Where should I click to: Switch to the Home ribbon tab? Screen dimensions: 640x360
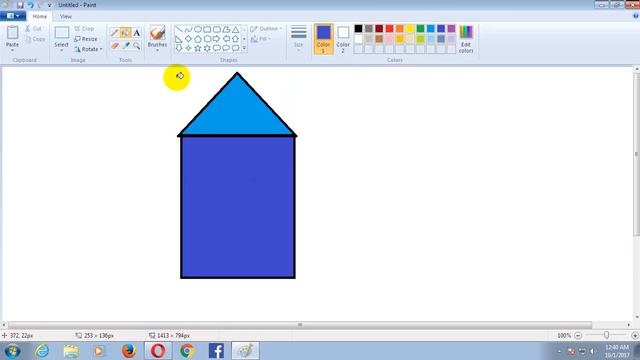[x=40, y=16]
